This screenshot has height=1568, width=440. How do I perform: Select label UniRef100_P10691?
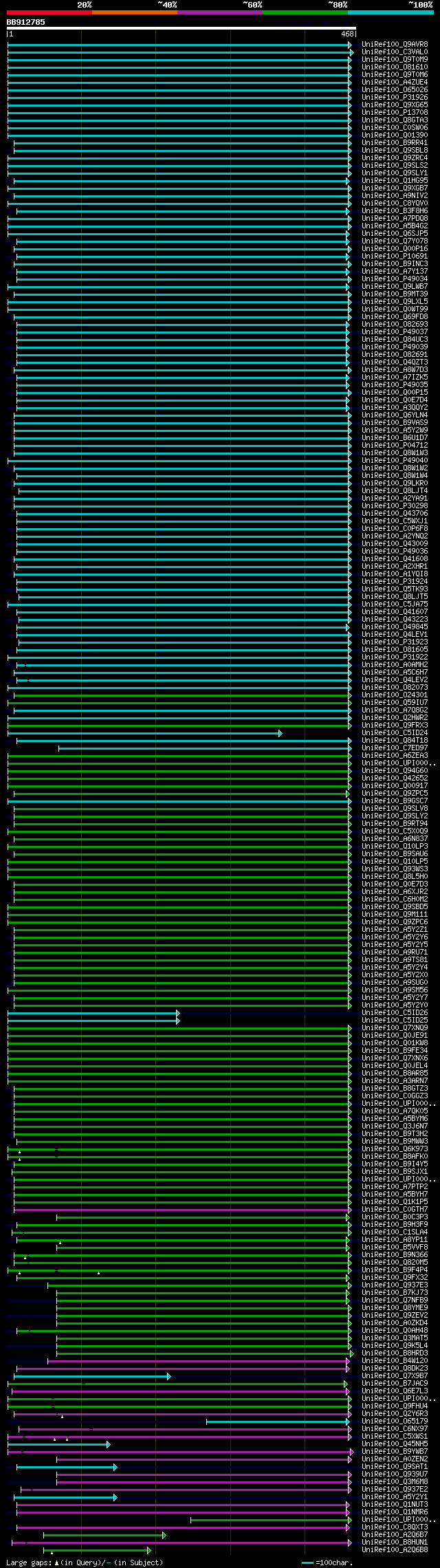395,257
